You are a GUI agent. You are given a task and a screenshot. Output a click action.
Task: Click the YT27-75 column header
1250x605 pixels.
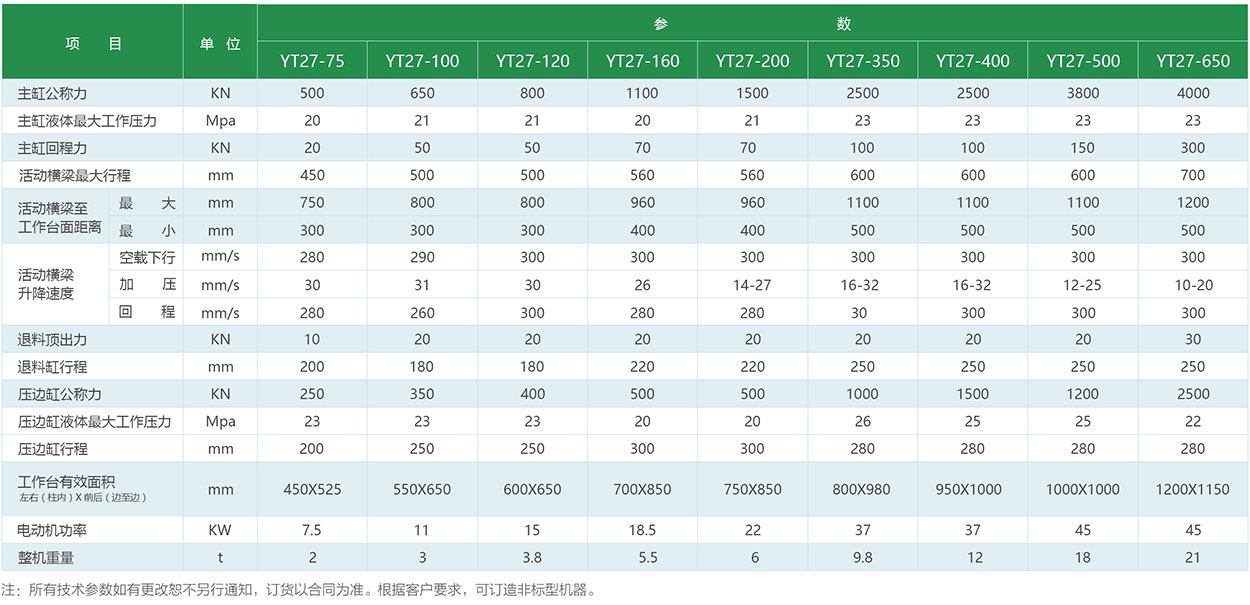[312, 61]
